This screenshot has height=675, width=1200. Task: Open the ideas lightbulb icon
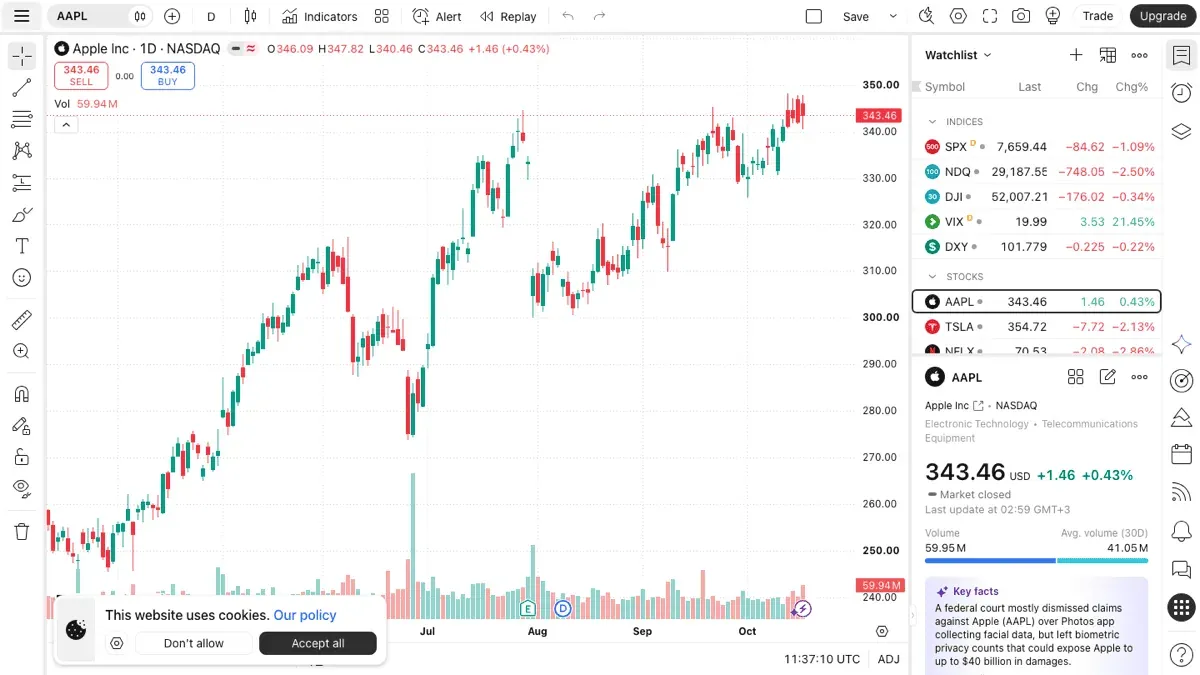pyautogui.click(x=1053, y=16)
